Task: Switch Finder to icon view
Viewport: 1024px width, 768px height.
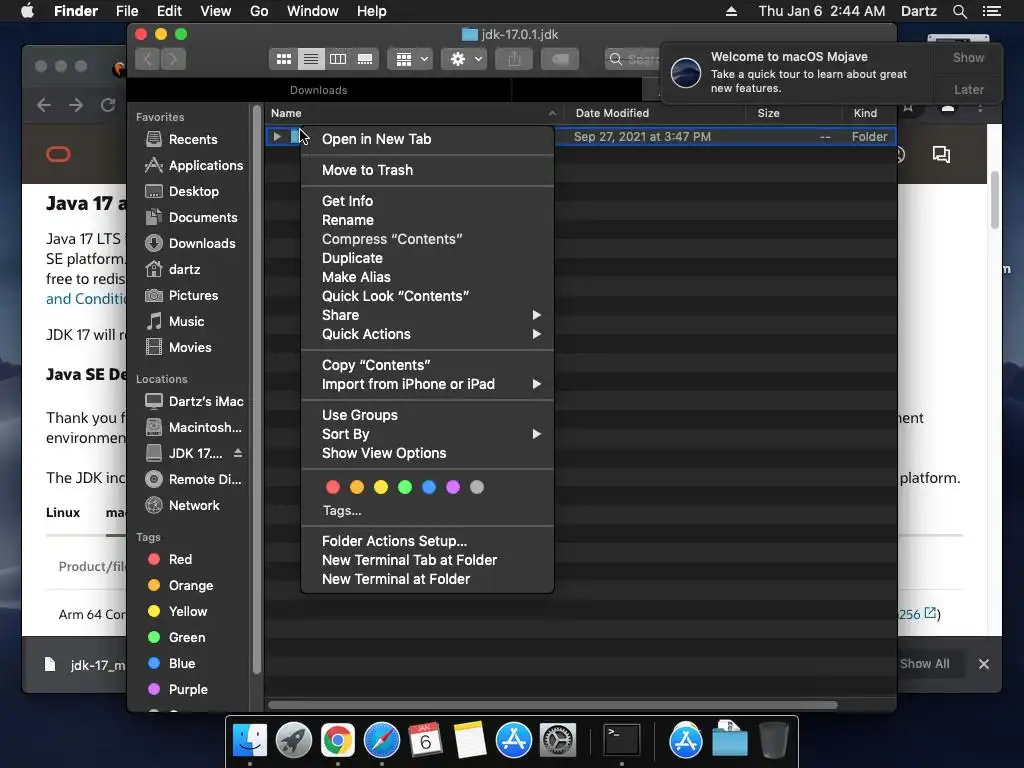Action: 283,59
